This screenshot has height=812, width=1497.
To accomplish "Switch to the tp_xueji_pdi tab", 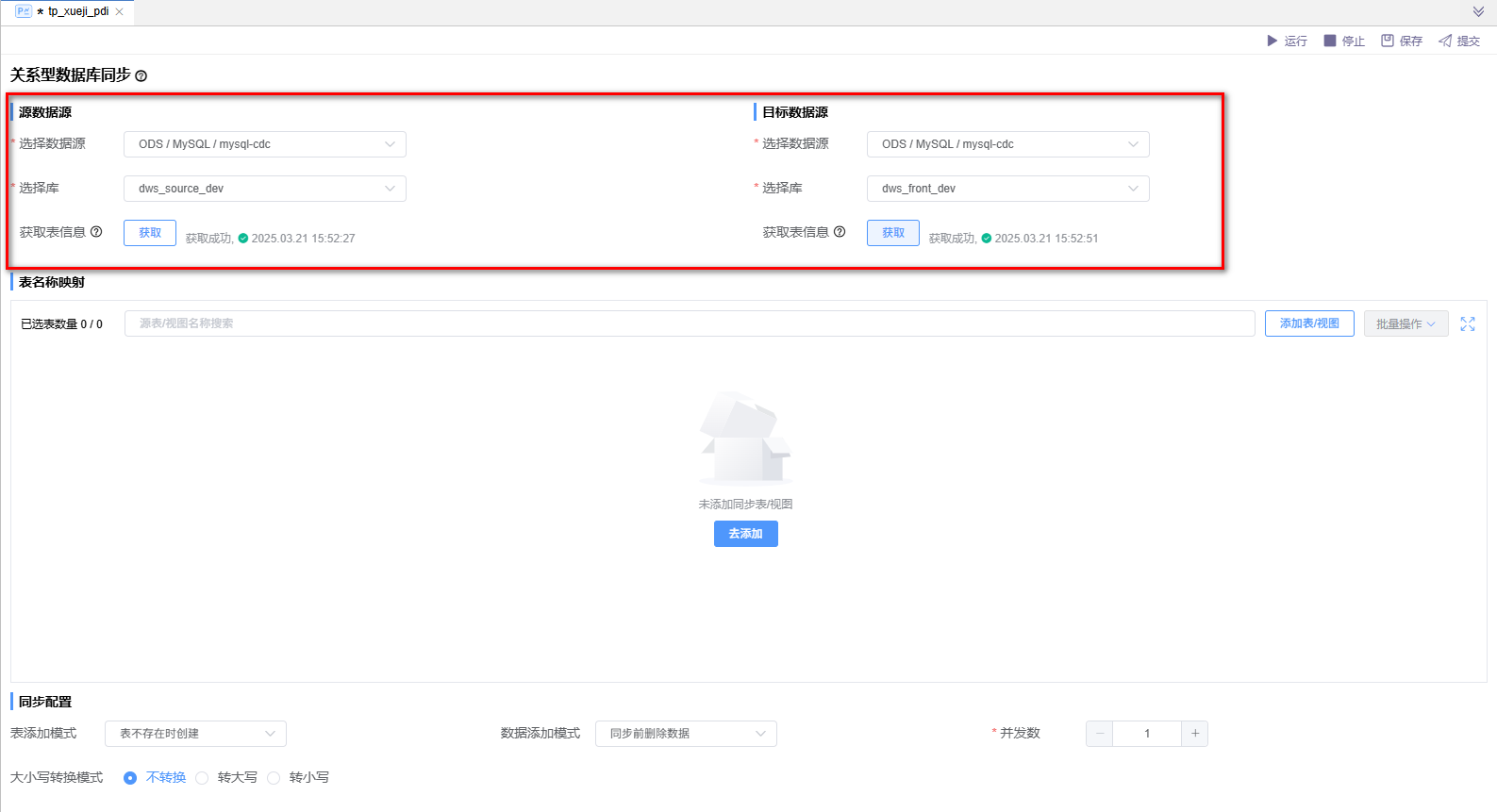I will pos(77,12).
